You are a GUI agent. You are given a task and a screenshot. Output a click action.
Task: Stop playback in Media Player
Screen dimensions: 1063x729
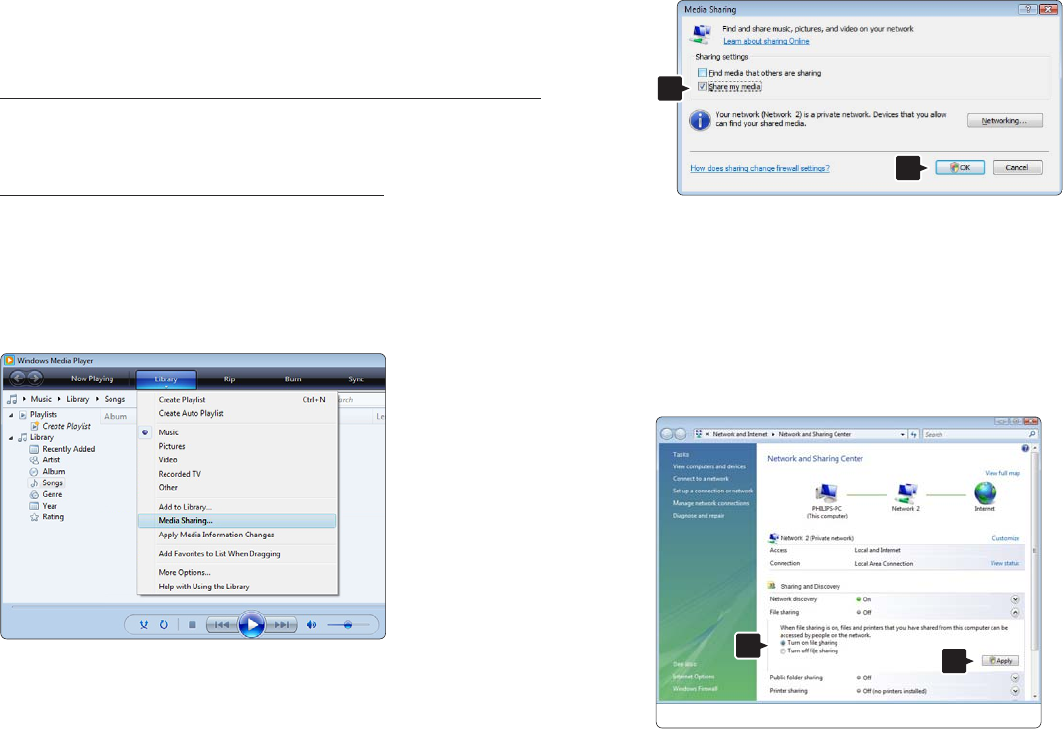192,625
